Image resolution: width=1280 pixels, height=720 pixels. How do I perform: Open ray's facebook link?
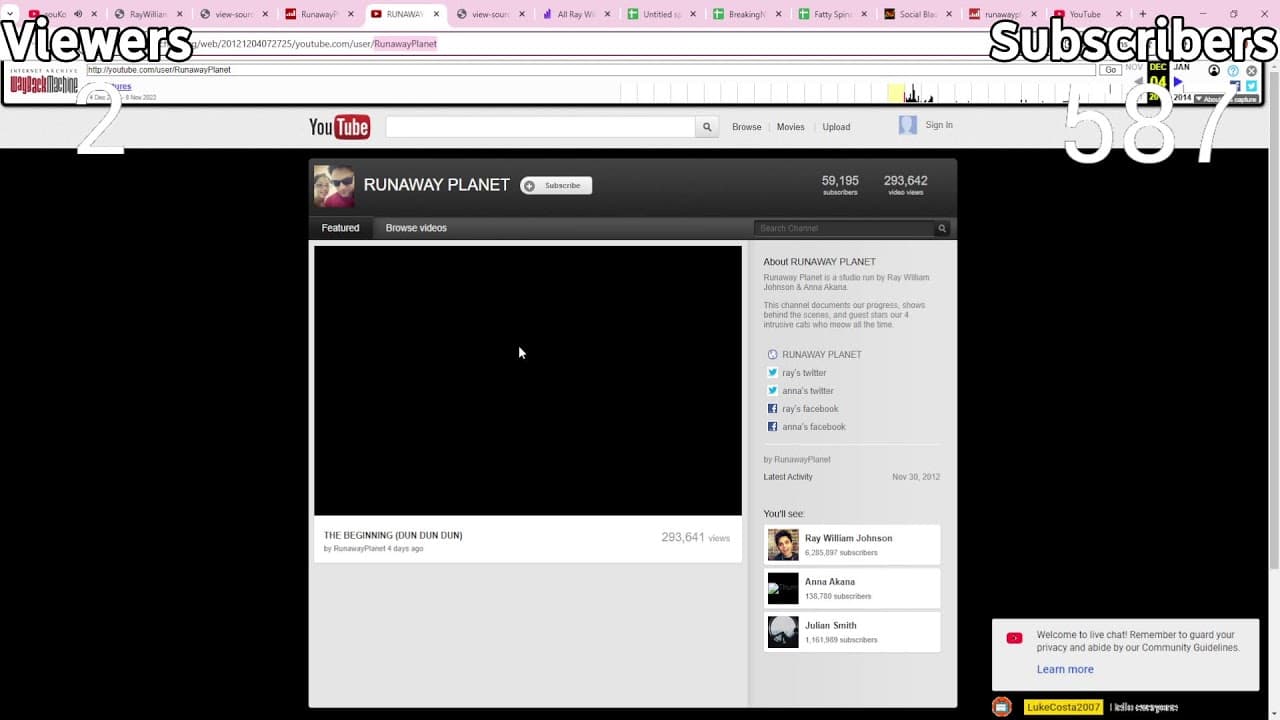click(x=810, y=409)
